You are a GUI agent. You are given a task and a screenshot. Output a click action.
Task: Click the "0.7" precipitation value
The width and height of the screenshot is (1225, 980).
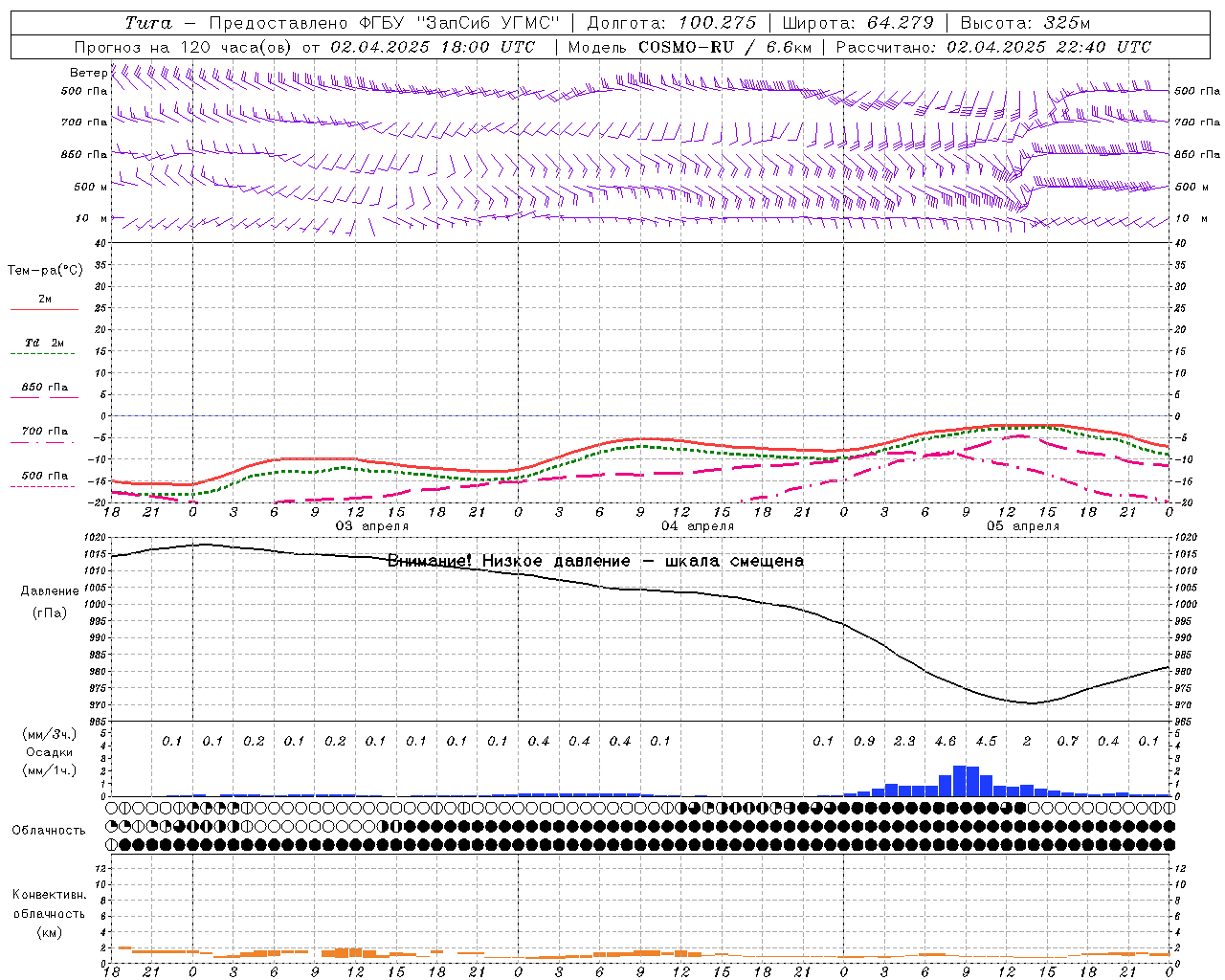(x=1067, y=742)
